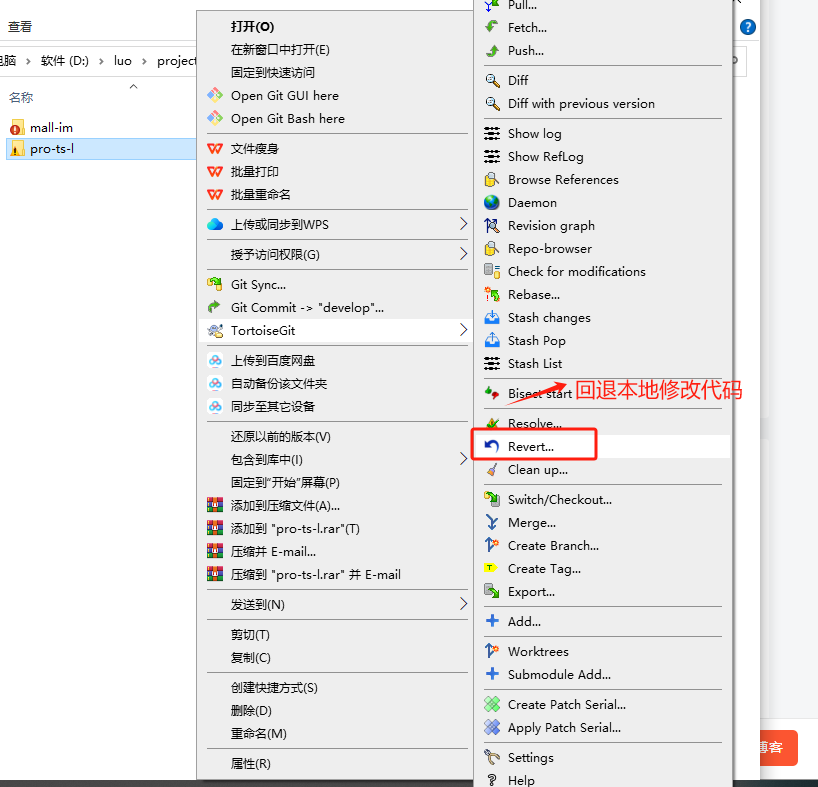Click the 软件 (D:) breadcrumb segment

(x=65, y=61)
